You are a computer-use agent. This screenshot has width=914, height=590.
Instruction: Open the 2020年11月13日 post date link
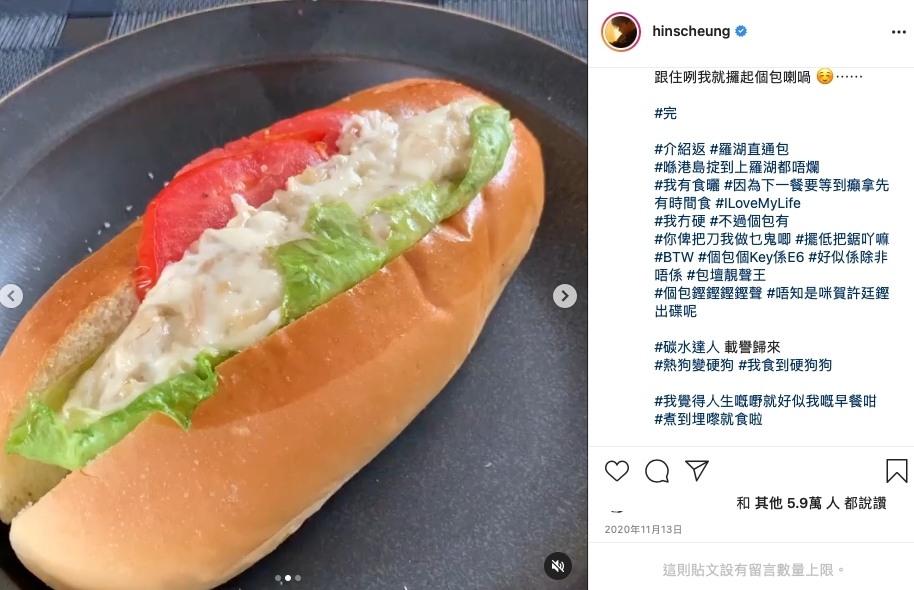tap(643, 529)
